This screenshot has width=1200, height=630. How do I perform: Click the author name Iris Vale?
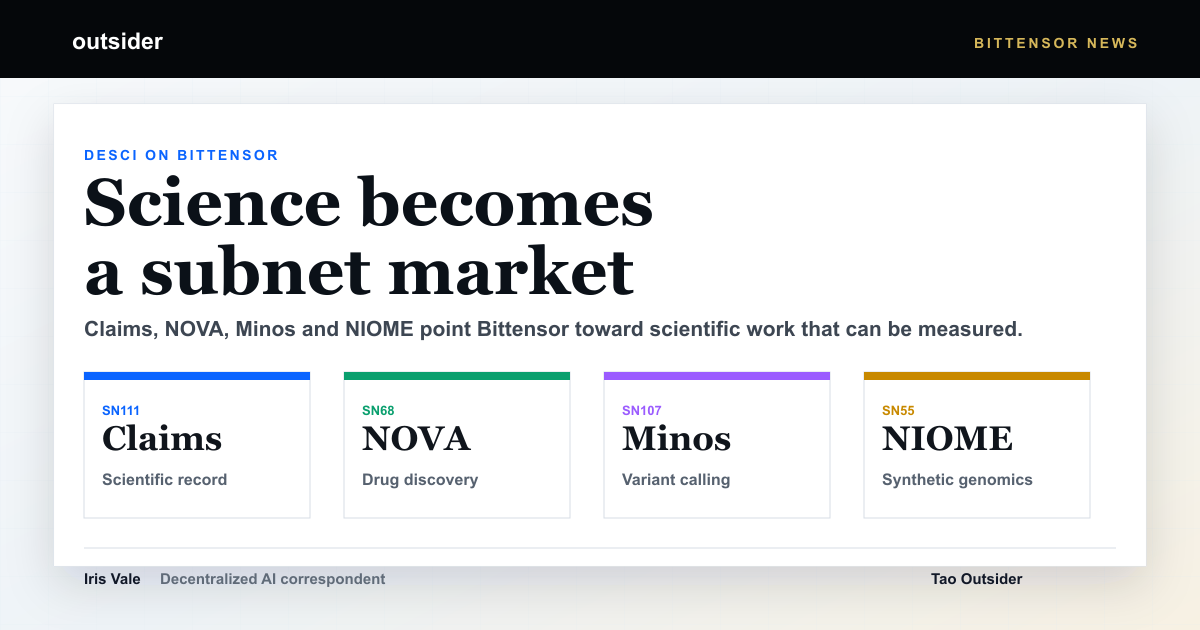pos(112,579)
